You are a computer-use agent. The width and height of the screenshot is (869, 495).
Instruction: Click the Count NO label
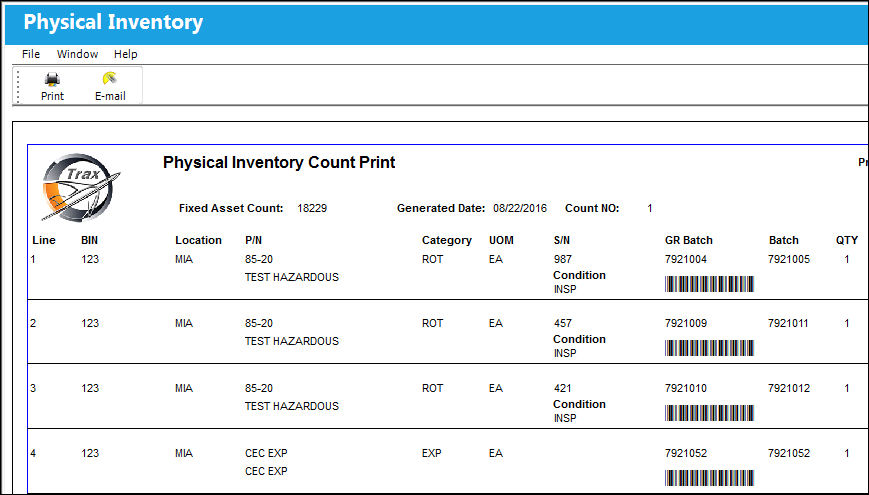[x=592, y=208]
